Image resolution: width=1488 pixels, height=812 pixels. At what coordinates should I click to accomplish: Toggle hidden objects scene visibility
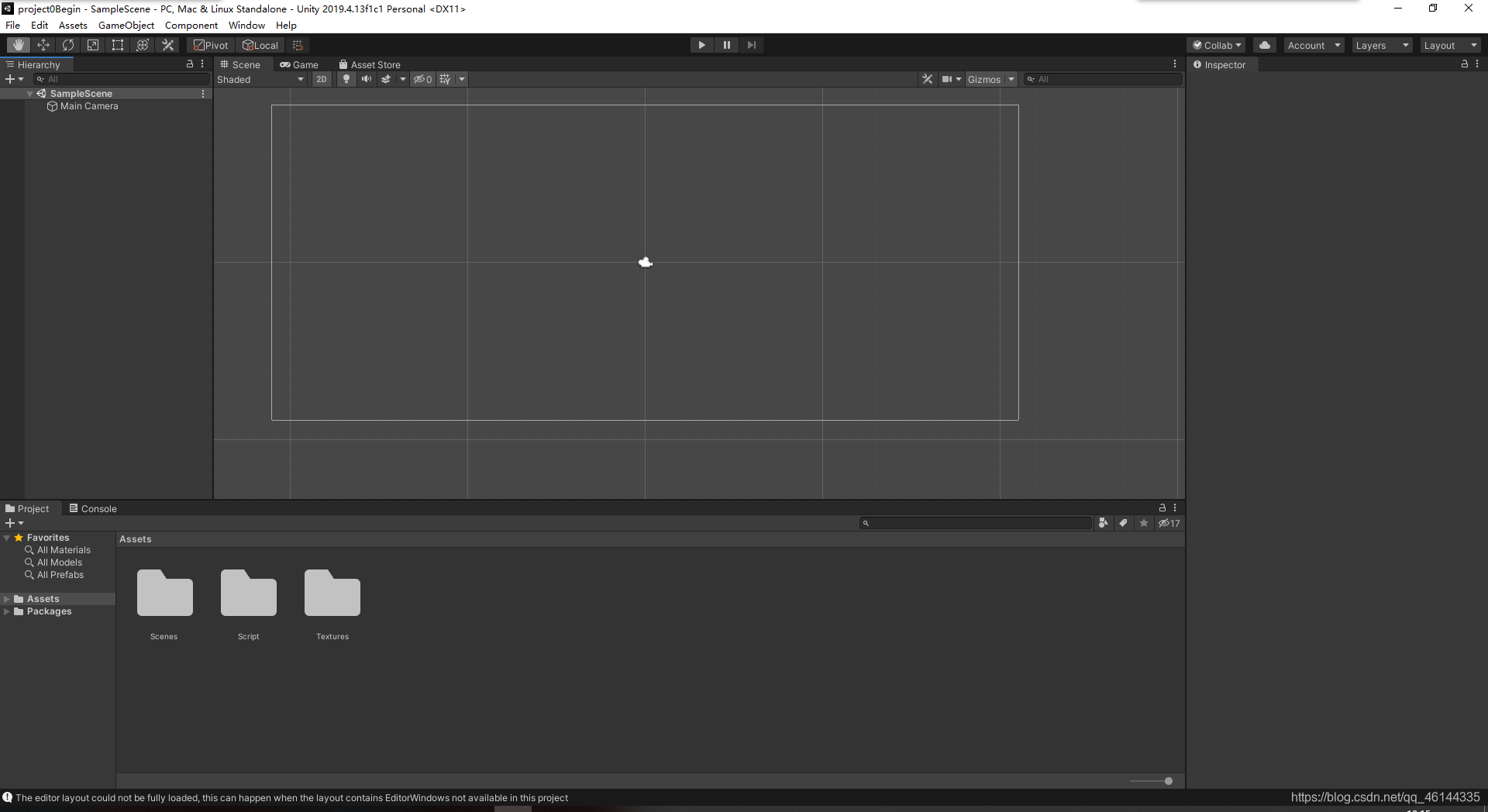(422, 79)
